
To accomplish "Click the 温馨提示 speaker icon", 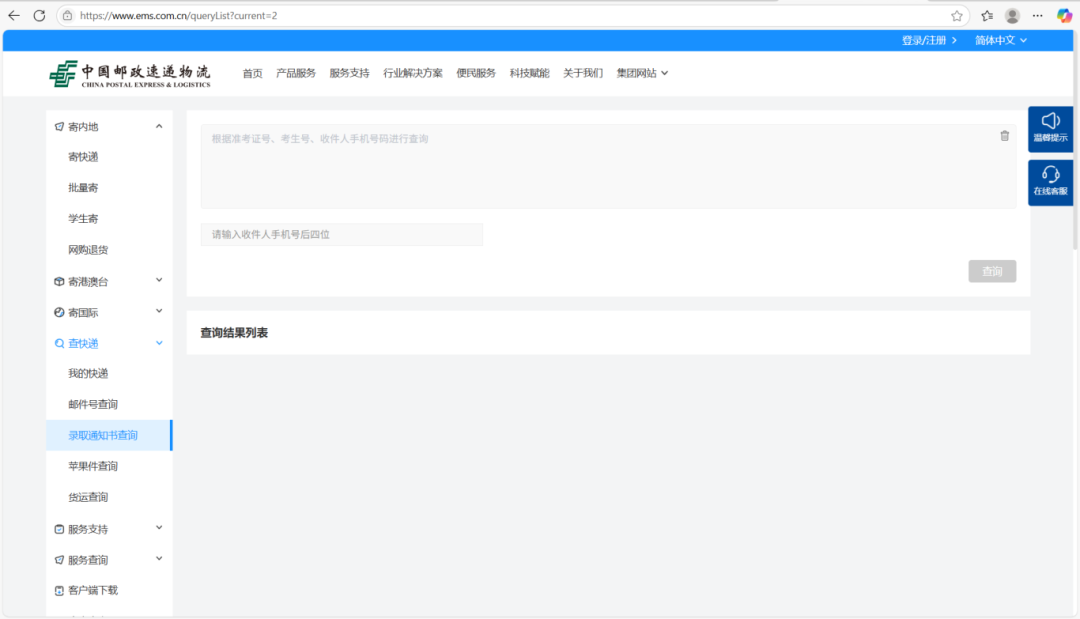I will coord(1049,122).
